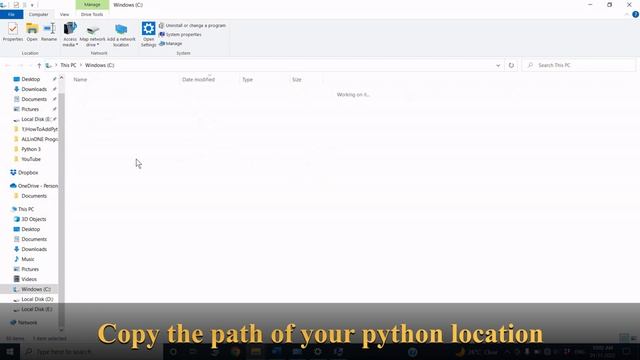Sort by the Name column header
Viewport: 640px width, 360px height.
click(x=80, y=80)
